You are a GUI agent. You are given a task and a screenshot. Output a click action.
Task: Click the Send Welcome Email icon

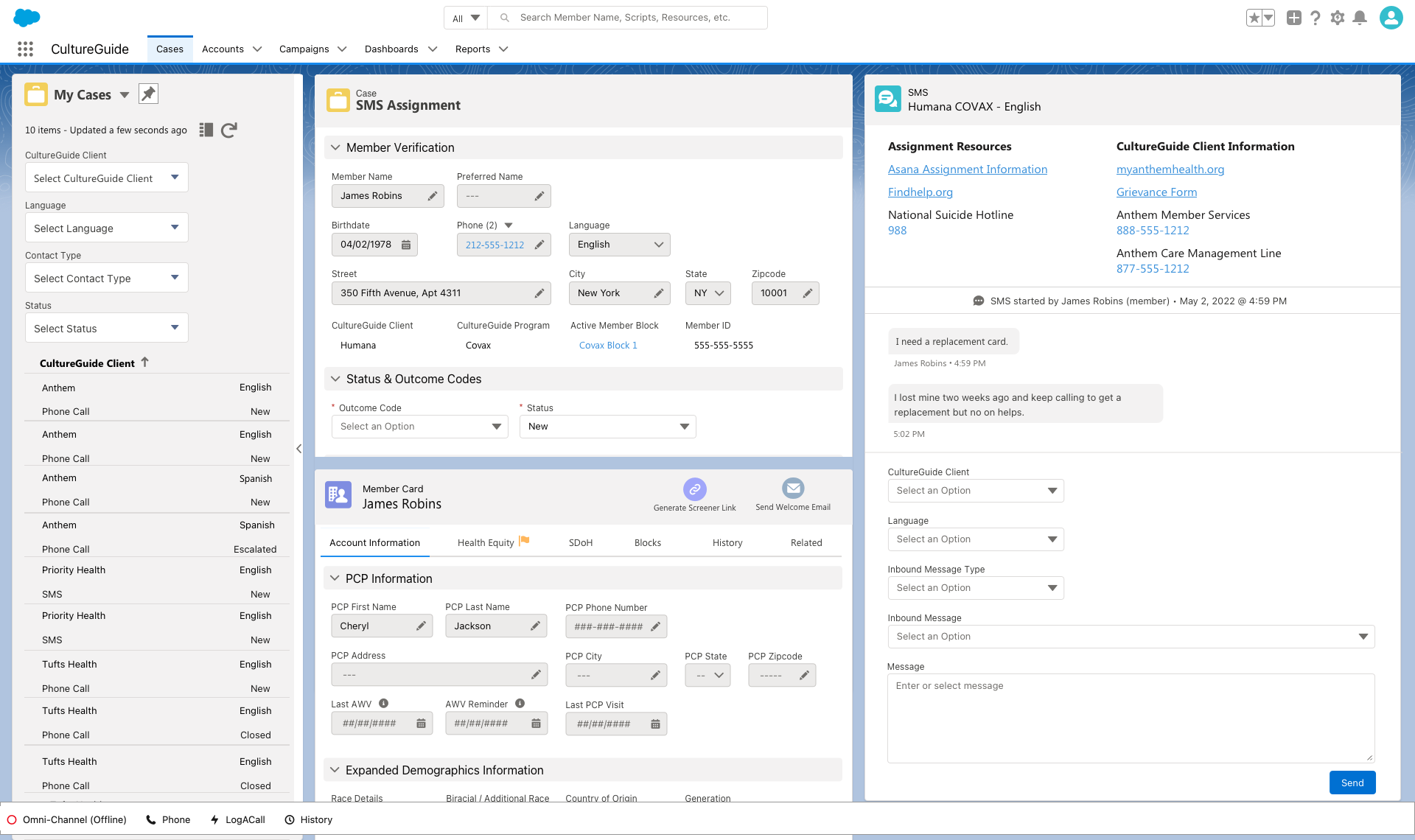(x=793, y=489)
